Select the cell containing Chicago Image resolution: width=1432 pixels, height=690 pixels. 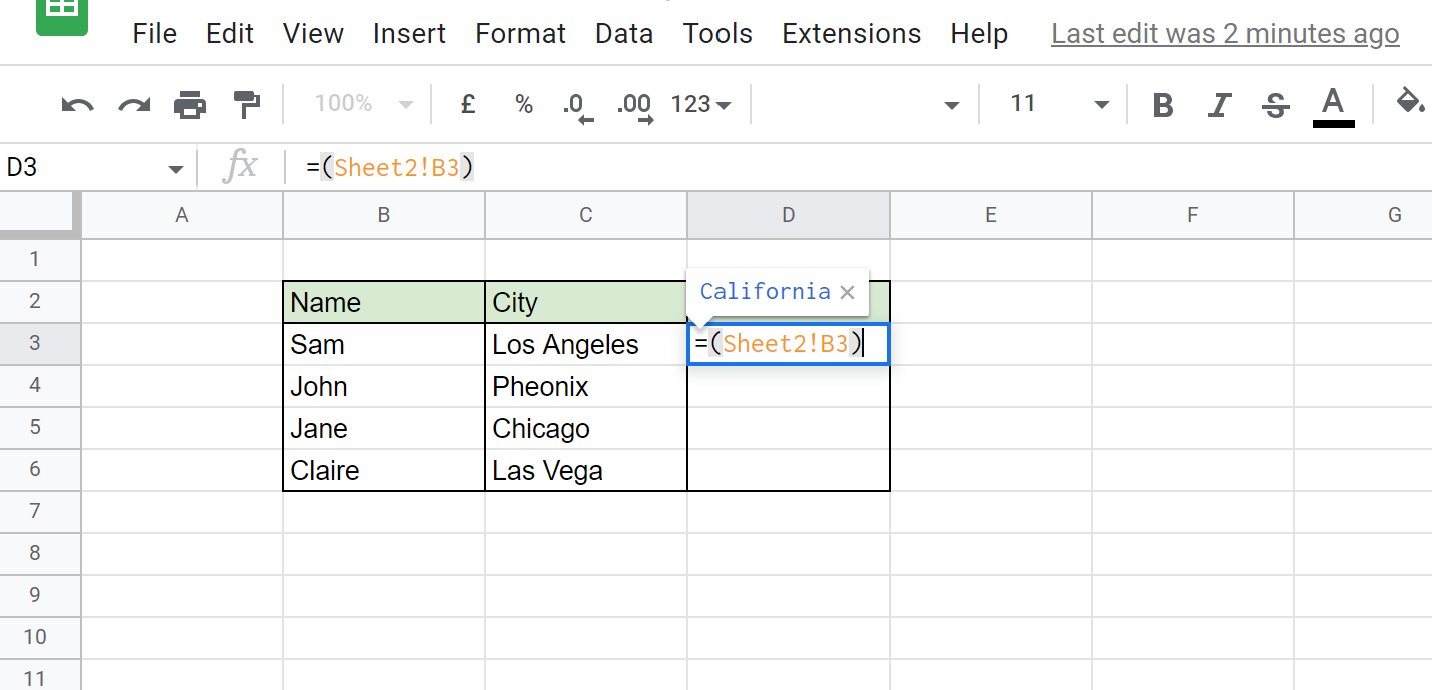pyautogui.click(x=585, y=429)
